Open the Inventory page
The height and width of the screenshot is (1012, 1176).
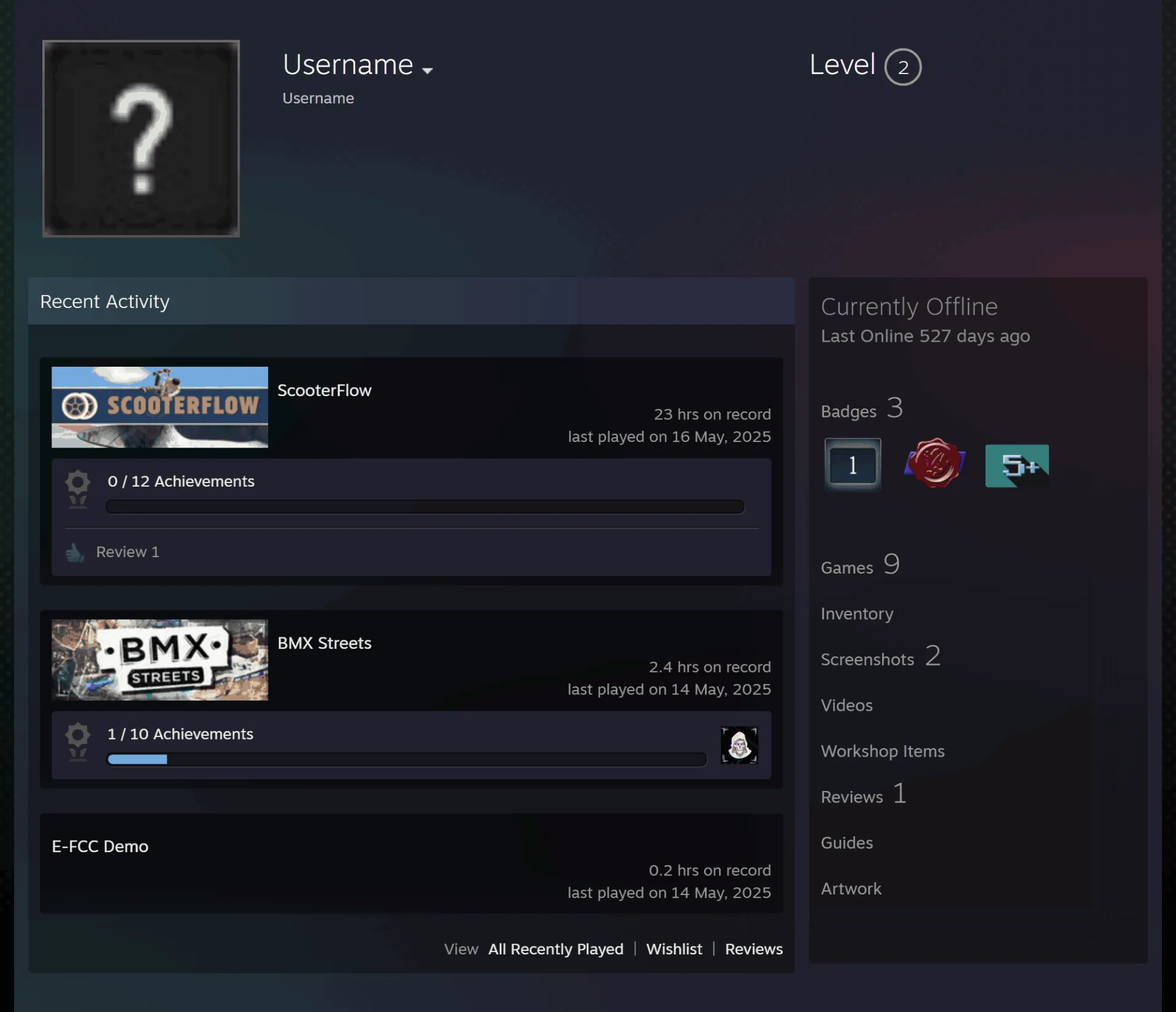[x=857, y=614]
